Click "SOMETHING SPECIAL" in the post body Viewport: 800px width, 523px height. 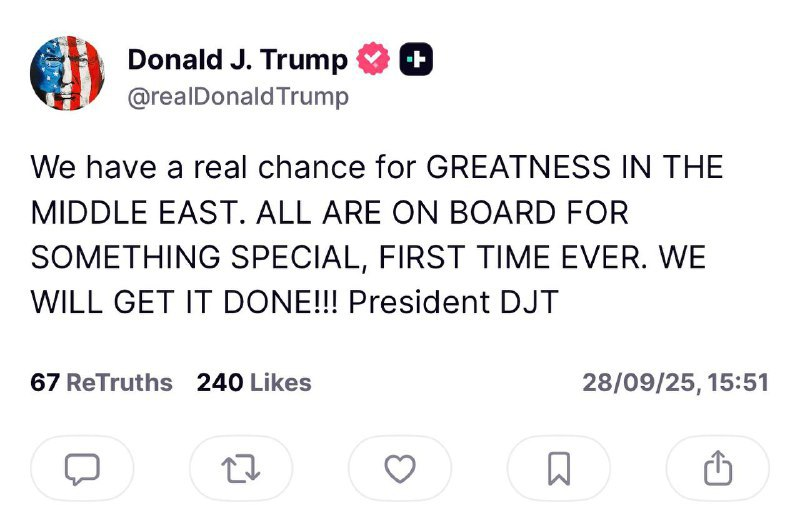(x=192, y=256)
